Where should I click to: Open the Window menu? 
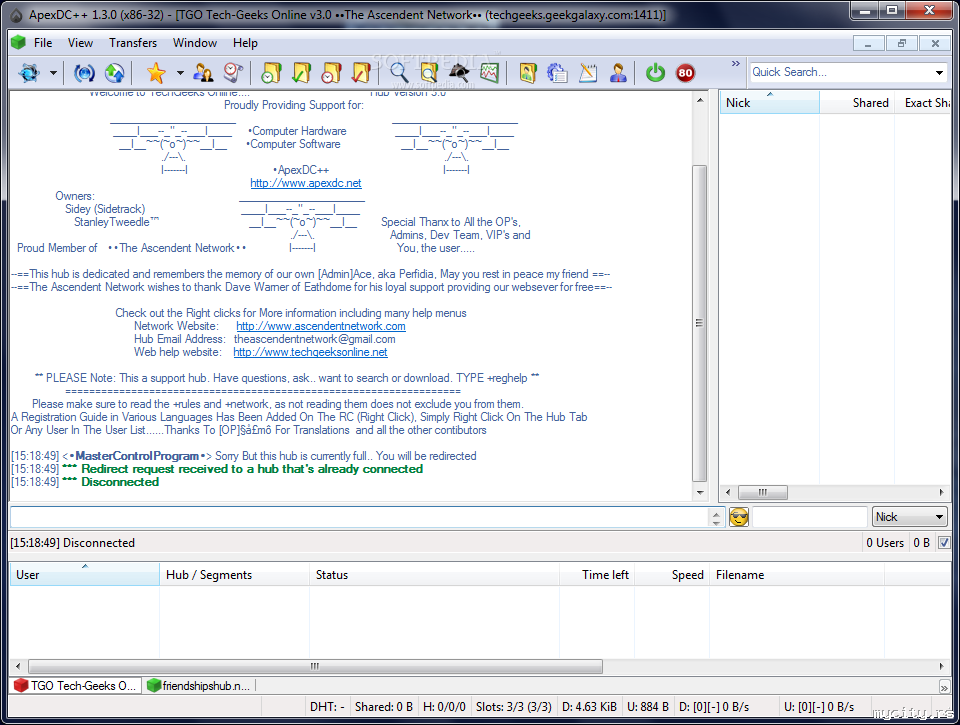coord(195,43)
